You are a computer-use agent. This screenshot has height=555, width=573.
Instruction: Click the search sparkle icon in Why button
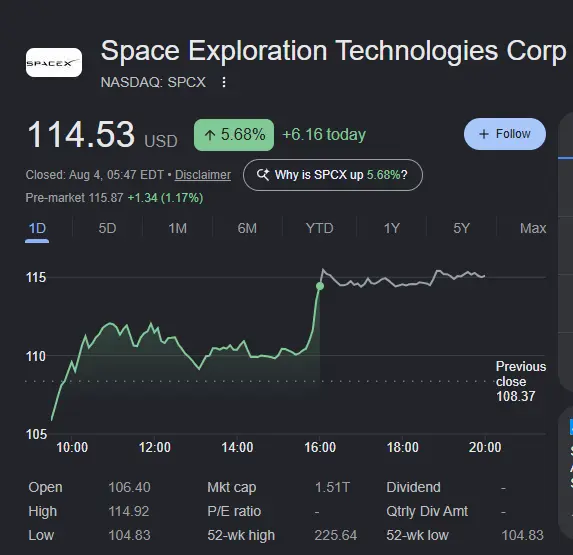point(263,175)
